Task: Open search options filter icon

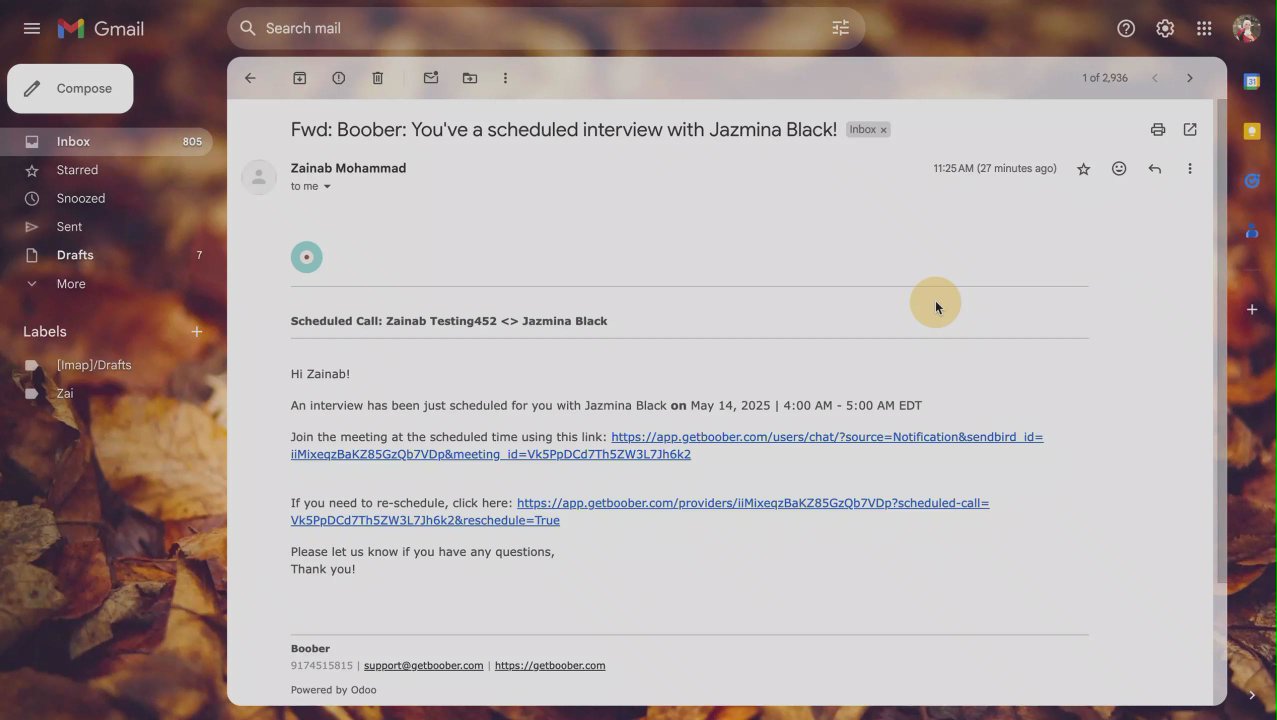Action: pos(840,28)
